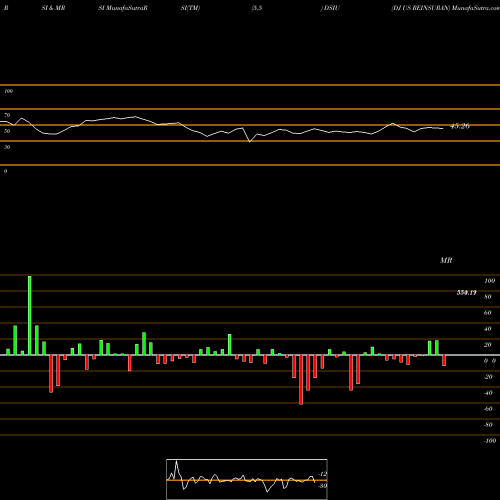Click the MR label above the histogram
Image resolution: width=500 pixels, height=500 pixels.
[446, 260]
